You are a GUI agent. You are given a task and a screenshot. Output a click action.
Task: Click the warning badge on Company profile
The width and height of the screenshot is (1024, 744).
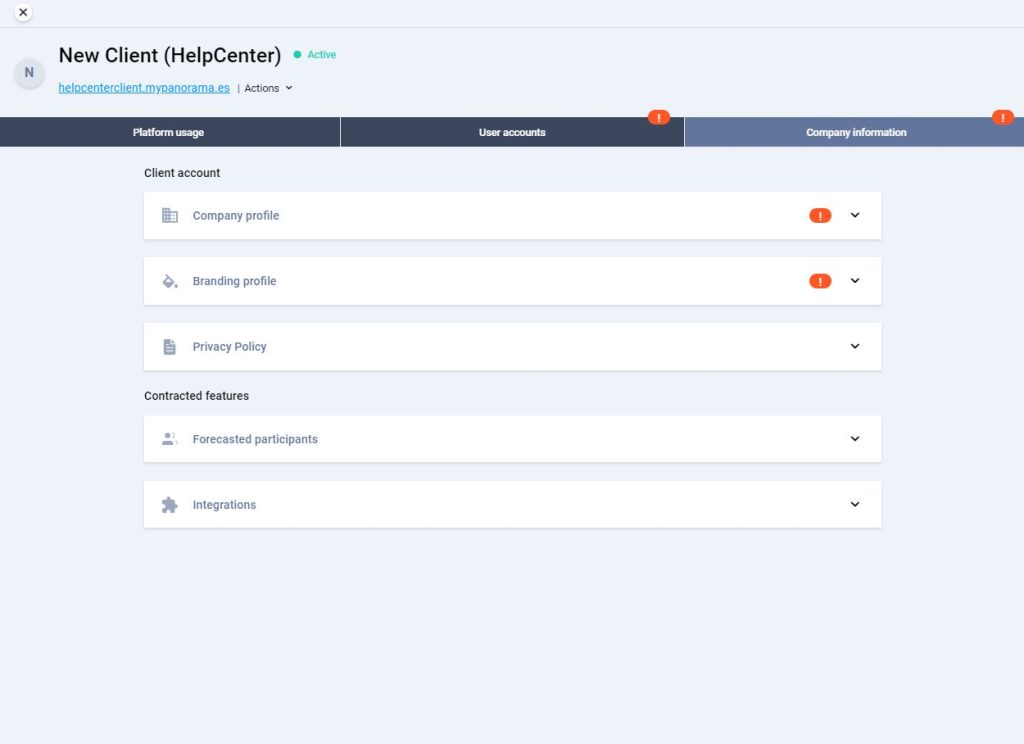click(x=820, y=216)
